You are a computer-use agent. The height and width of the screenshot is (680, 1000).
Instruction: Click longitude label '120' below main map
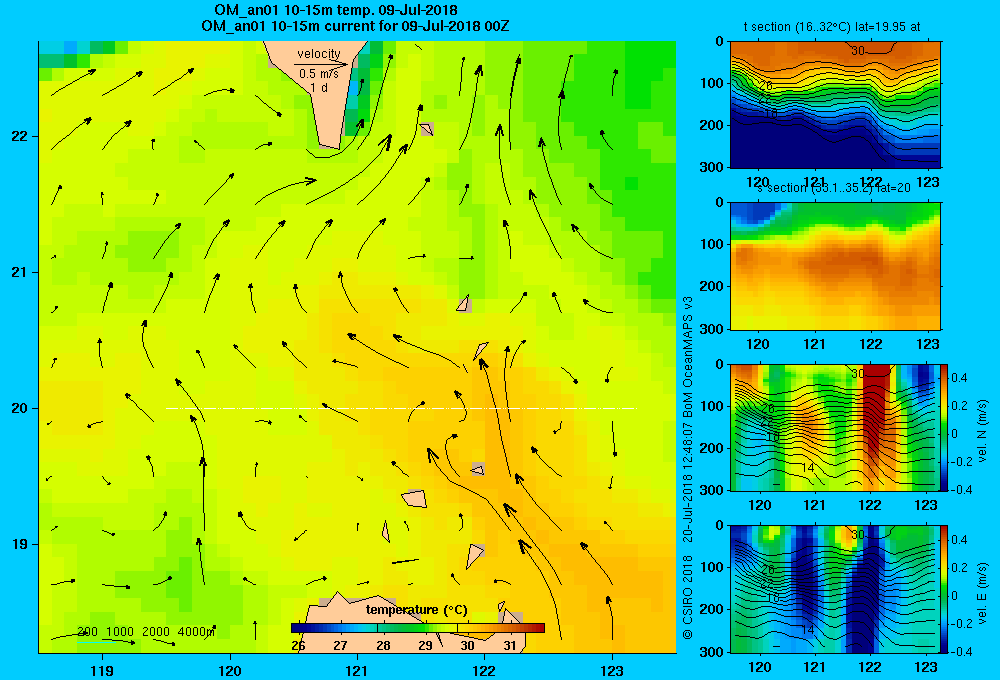pos(230,670)
